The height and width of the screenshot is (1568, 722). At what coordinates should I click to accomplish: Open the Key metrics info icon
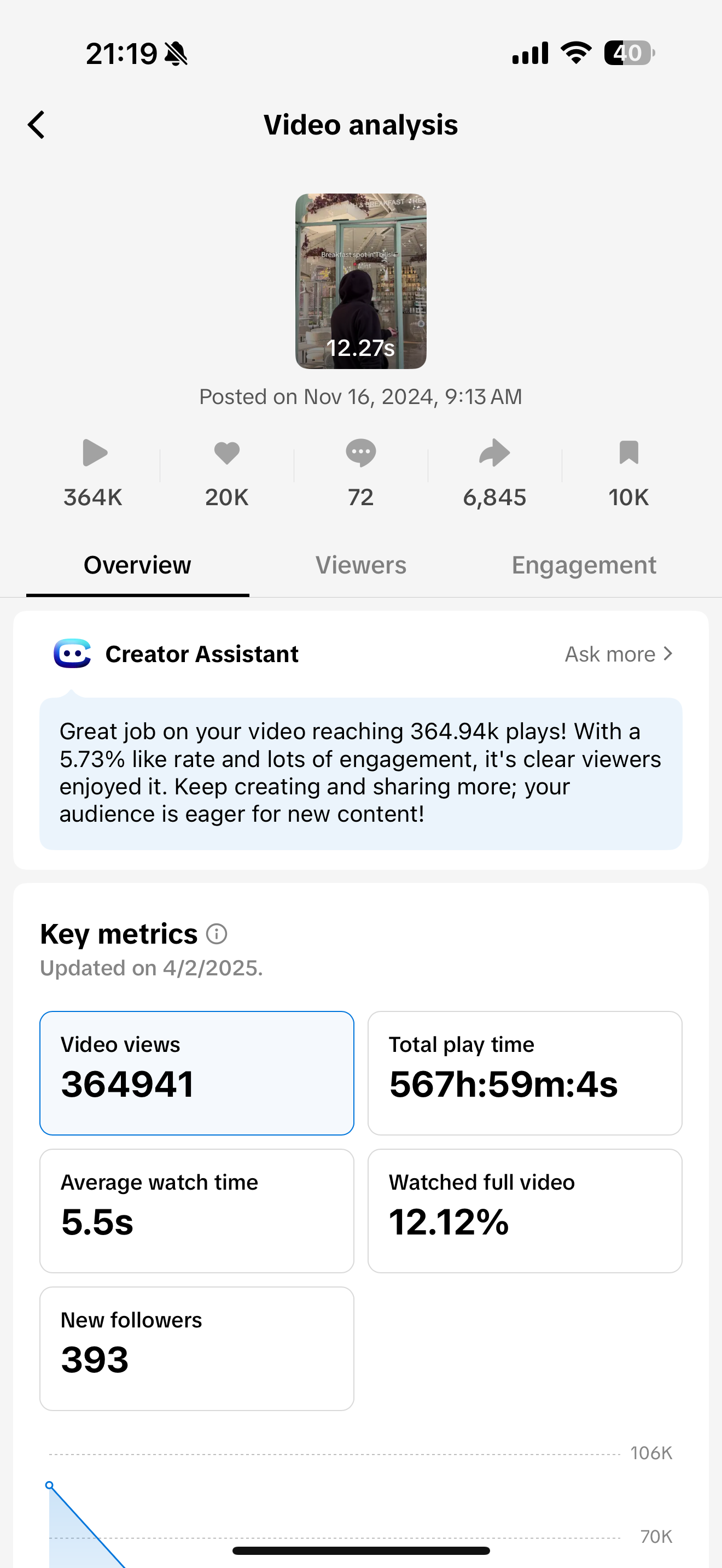point(217,934)
